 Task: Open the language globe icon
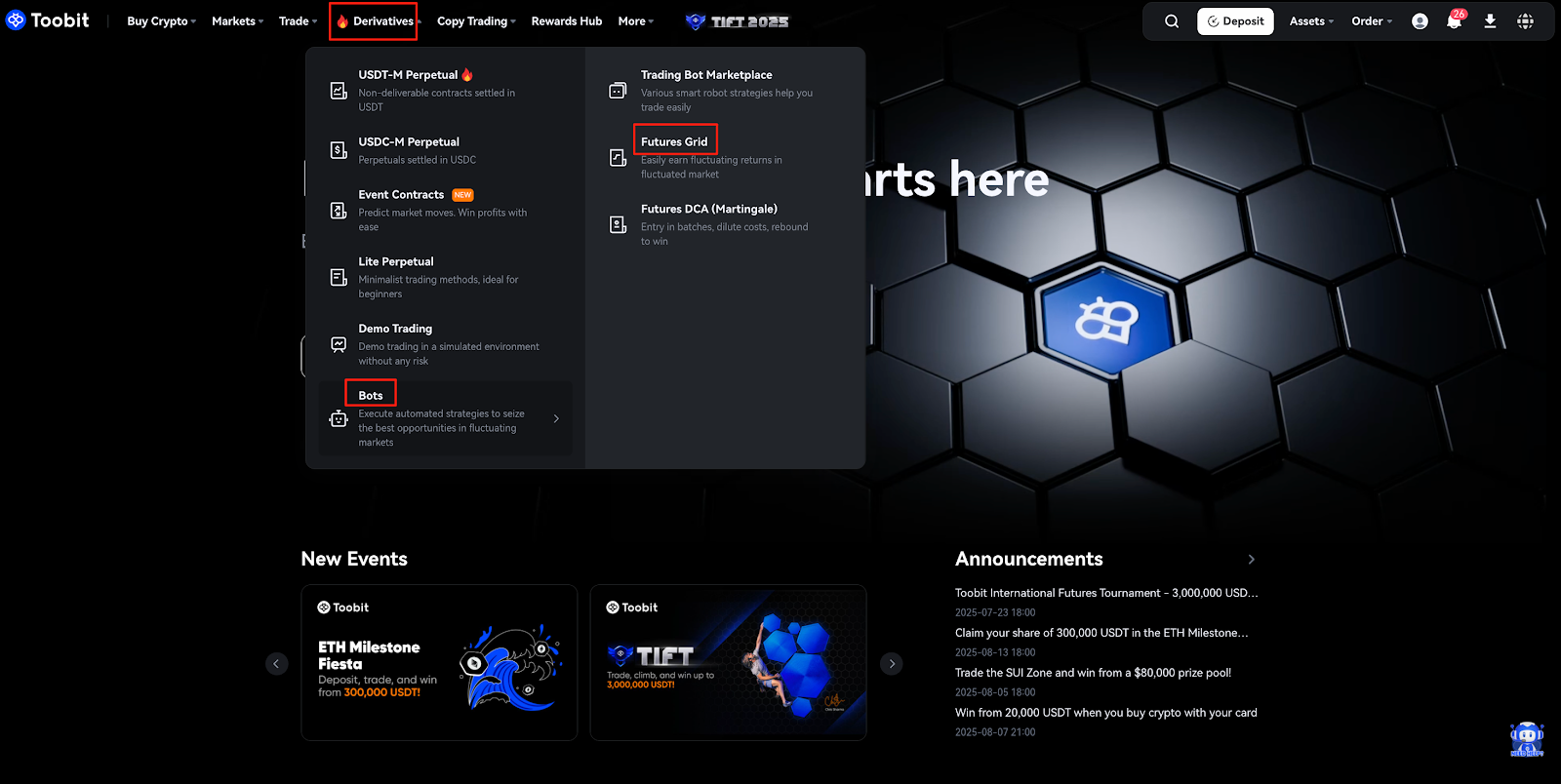pos(1525,21)
